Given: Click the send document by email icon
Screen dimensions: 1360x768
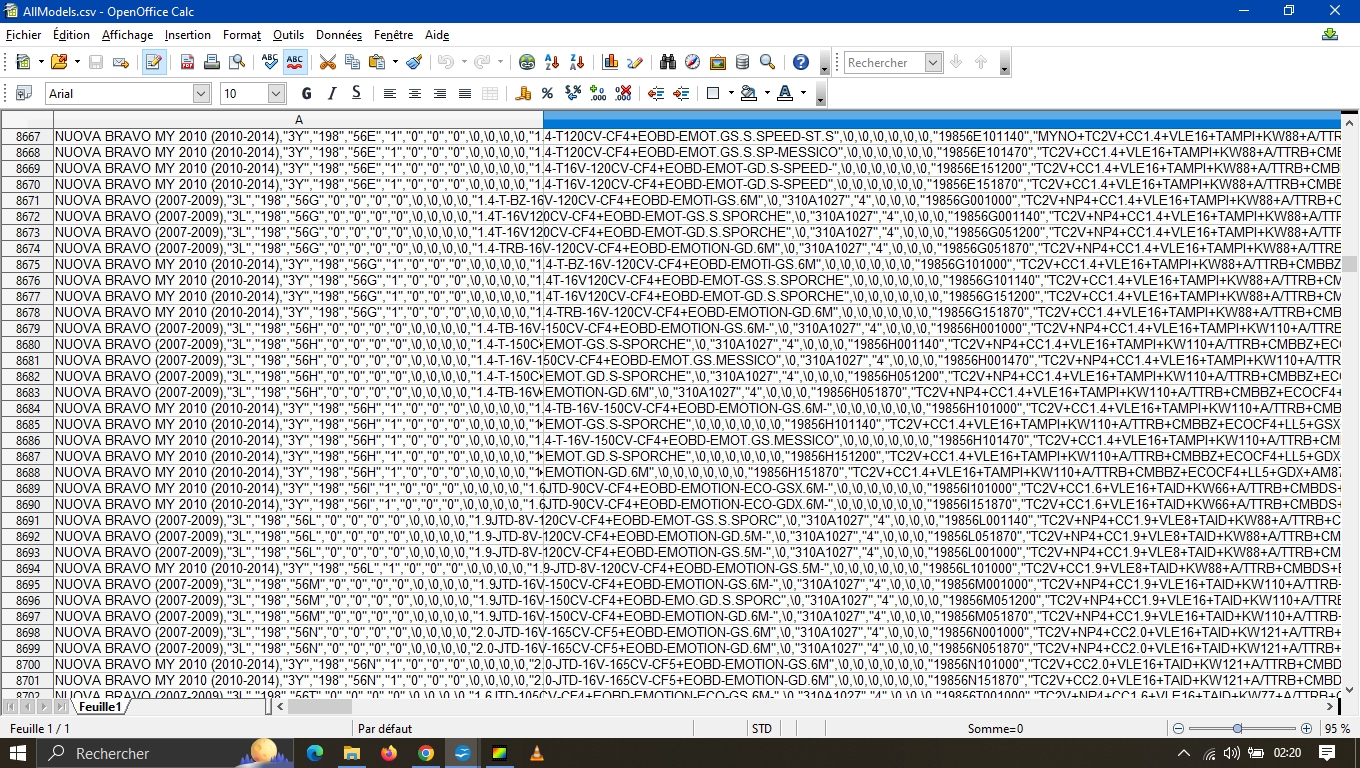Looking at the screenshot, I should pyautogui.click(x=121, y=62).
